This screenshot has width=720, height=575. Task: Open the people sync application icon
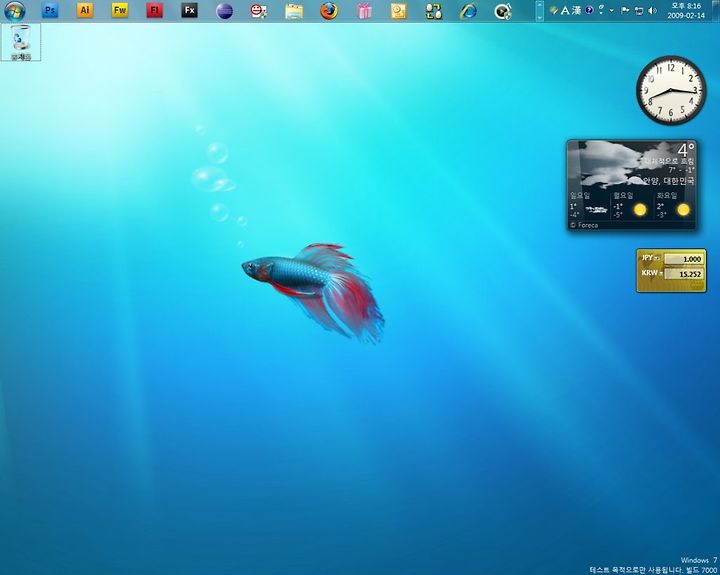point(433,11)
